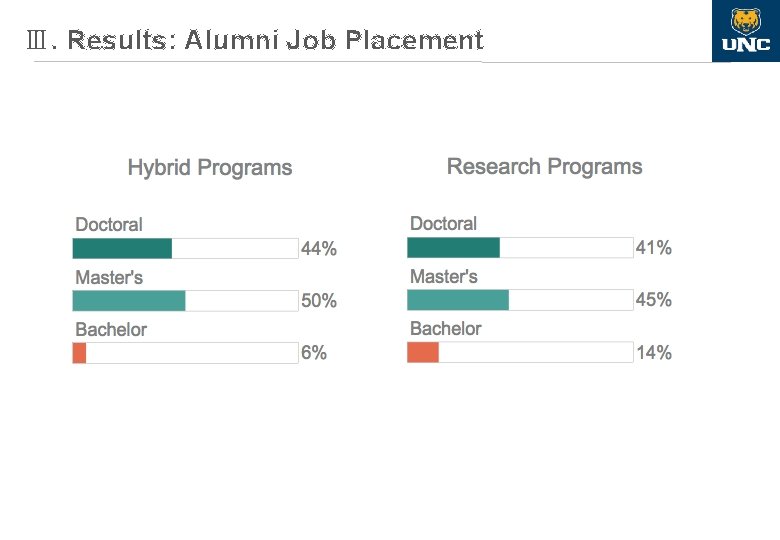Select the Doctoral label under Research Programs
Image resolution: width=780 pixels, height=540 pixels.
tap(443, 224)
